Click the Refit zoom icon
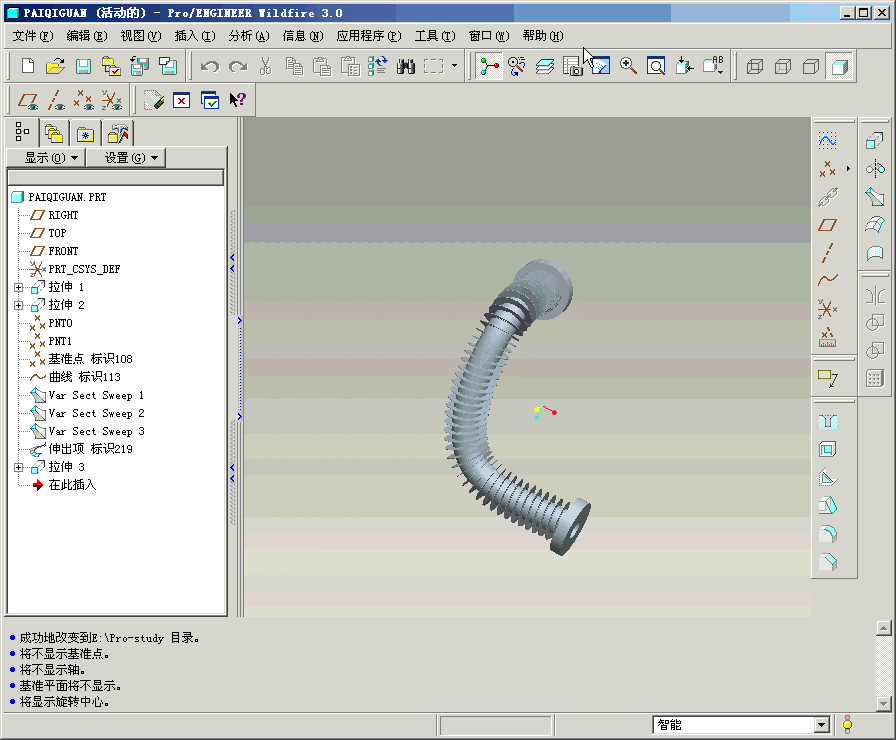The image size is (896, 740). pyautogui.click(x=656, y=66)
